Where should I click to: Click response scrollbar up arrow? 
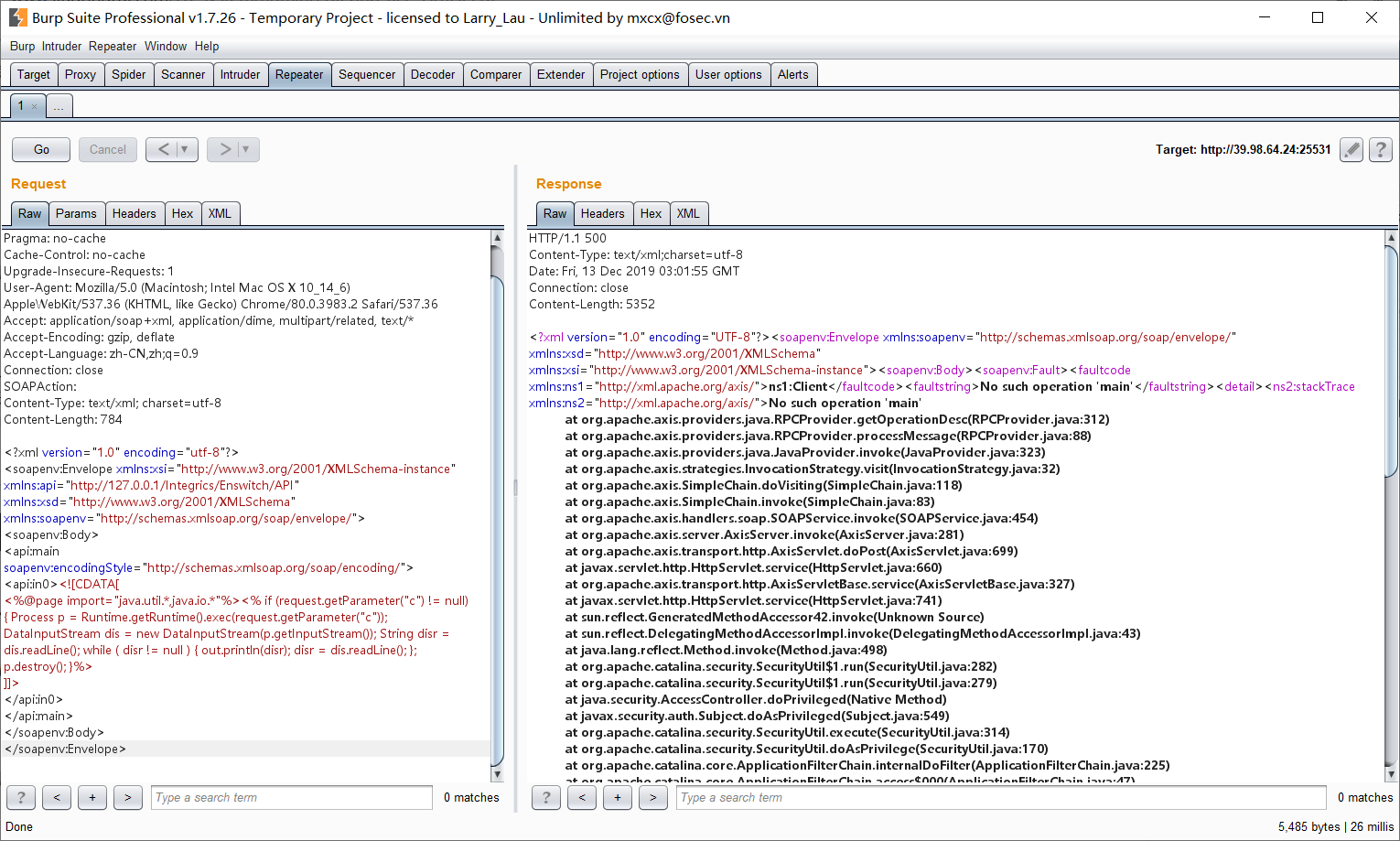coord(1392,238)
